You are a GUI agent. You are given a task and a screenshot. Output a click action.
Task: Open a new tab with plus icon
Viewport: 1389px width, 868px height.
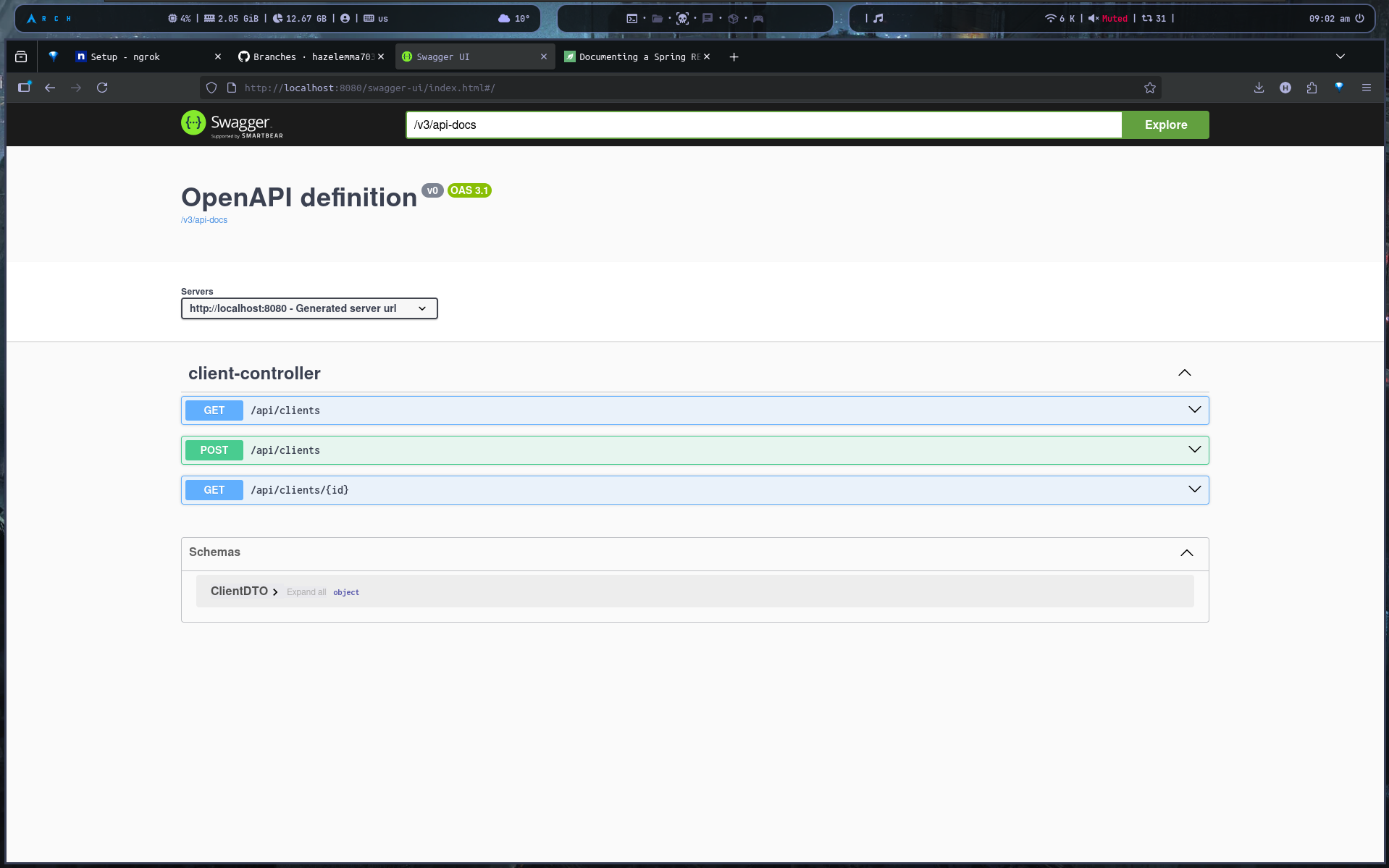pos(734,57)
